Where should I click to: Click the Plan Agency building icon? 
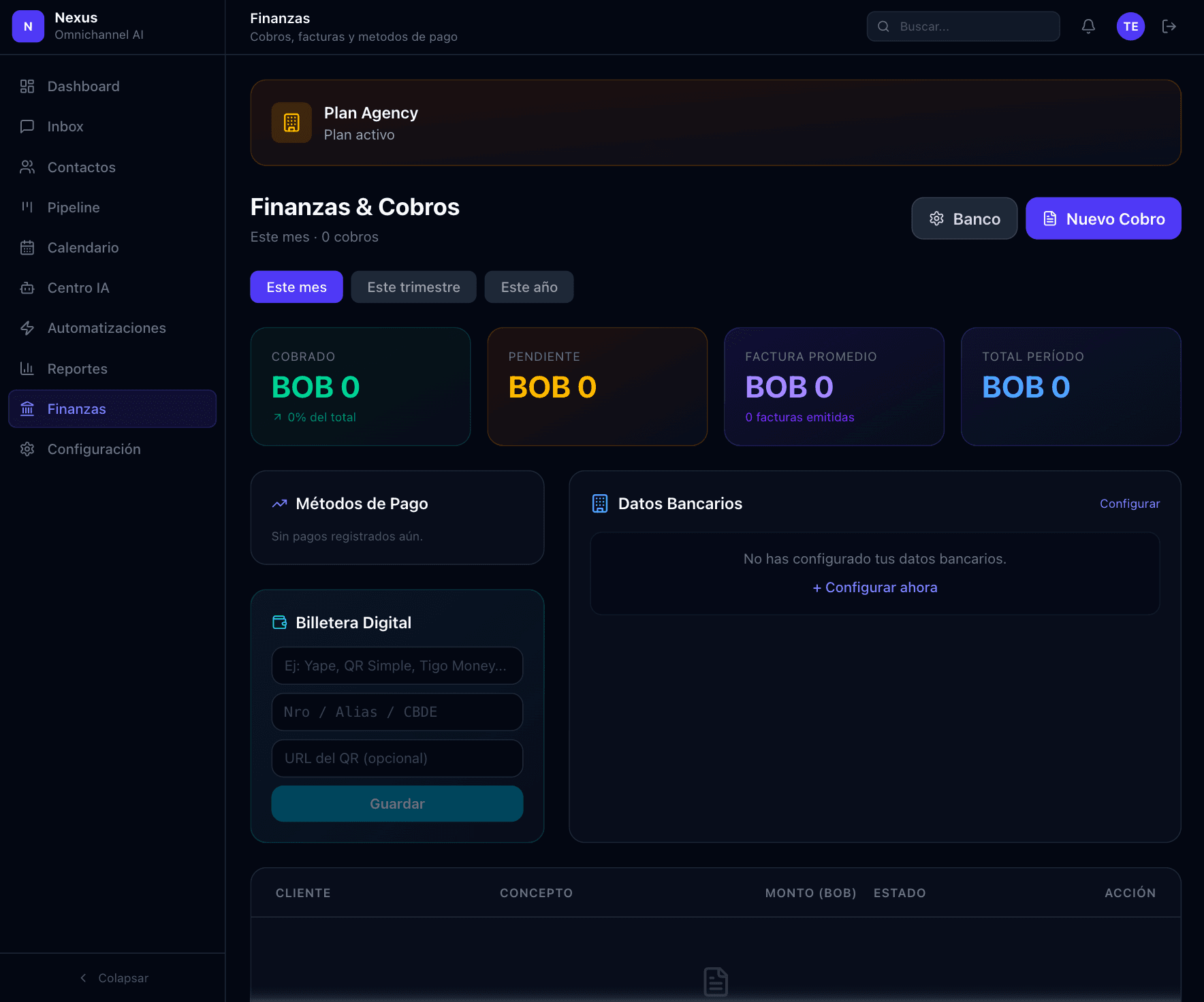click(291, 123)
